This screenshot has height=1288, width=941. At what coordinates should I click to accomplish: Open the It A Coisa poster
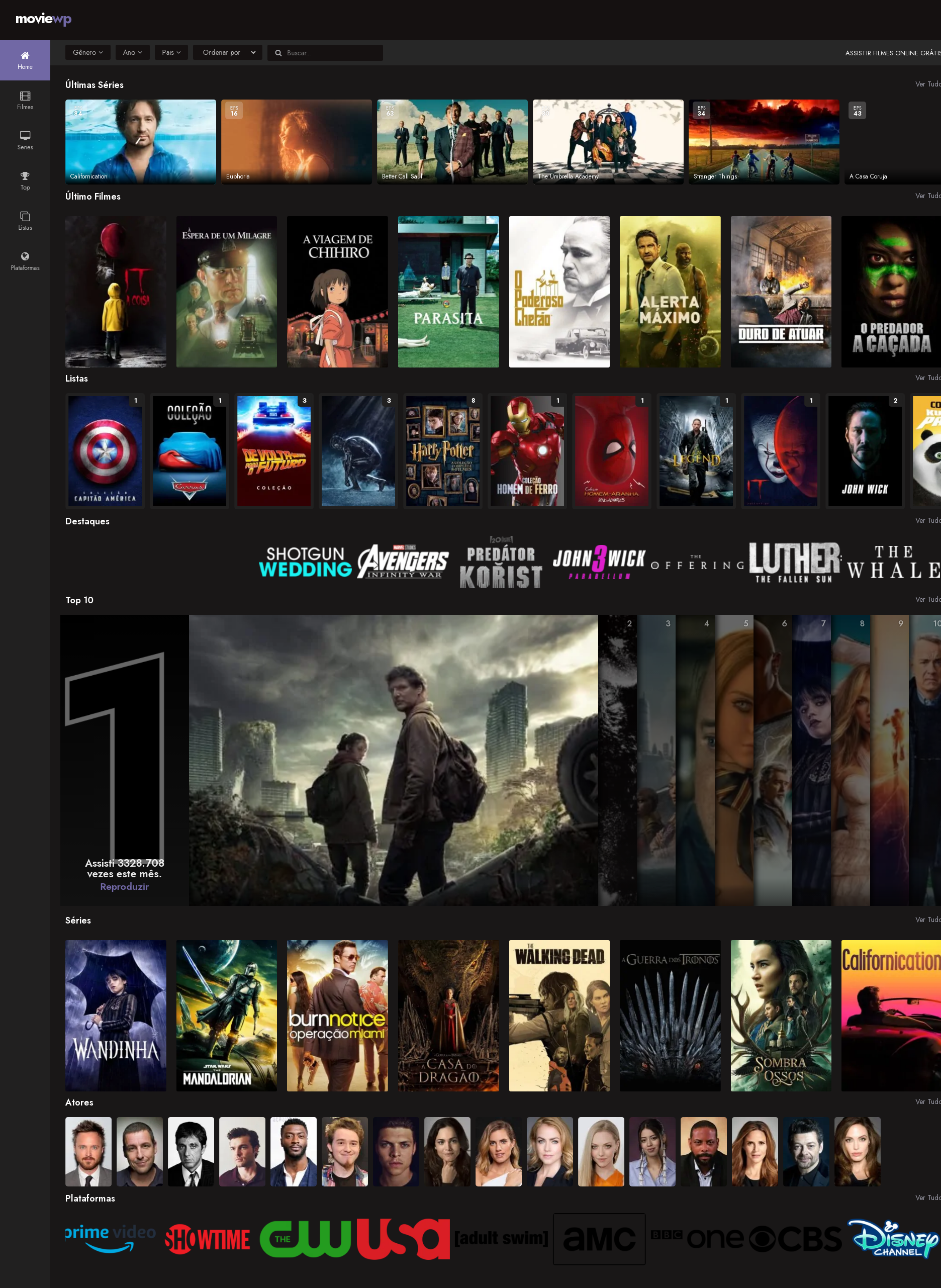coord(116,292)
